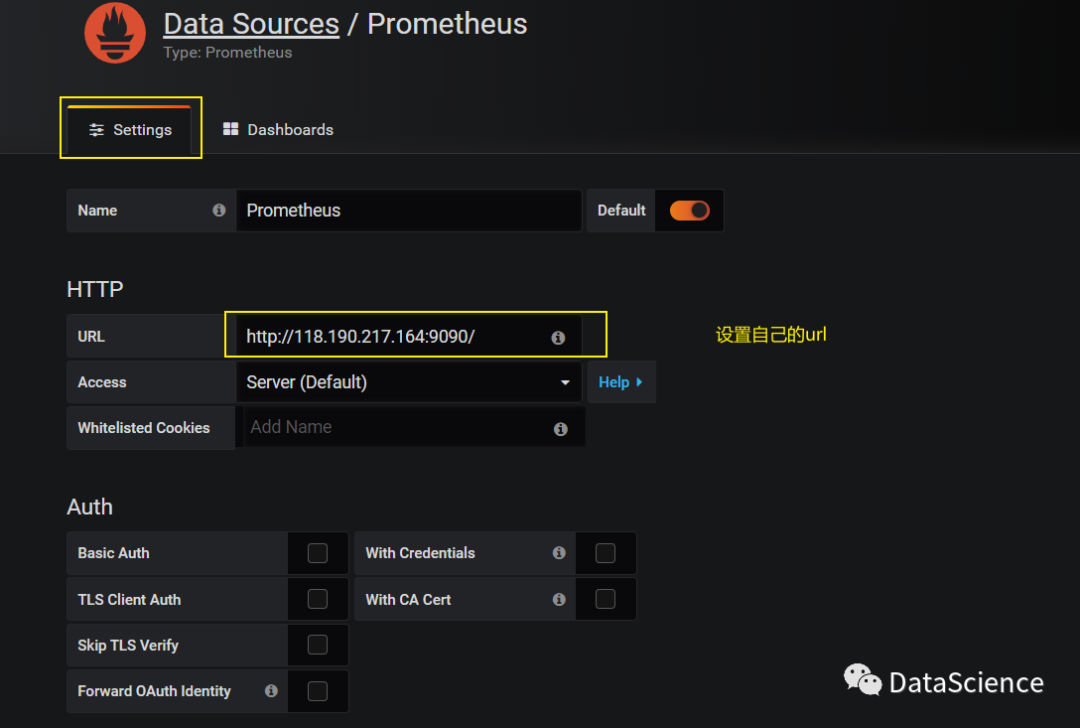Click the With CA Cert info icon
This screenshot has width=1080, height=728.
tap(559, 600)
